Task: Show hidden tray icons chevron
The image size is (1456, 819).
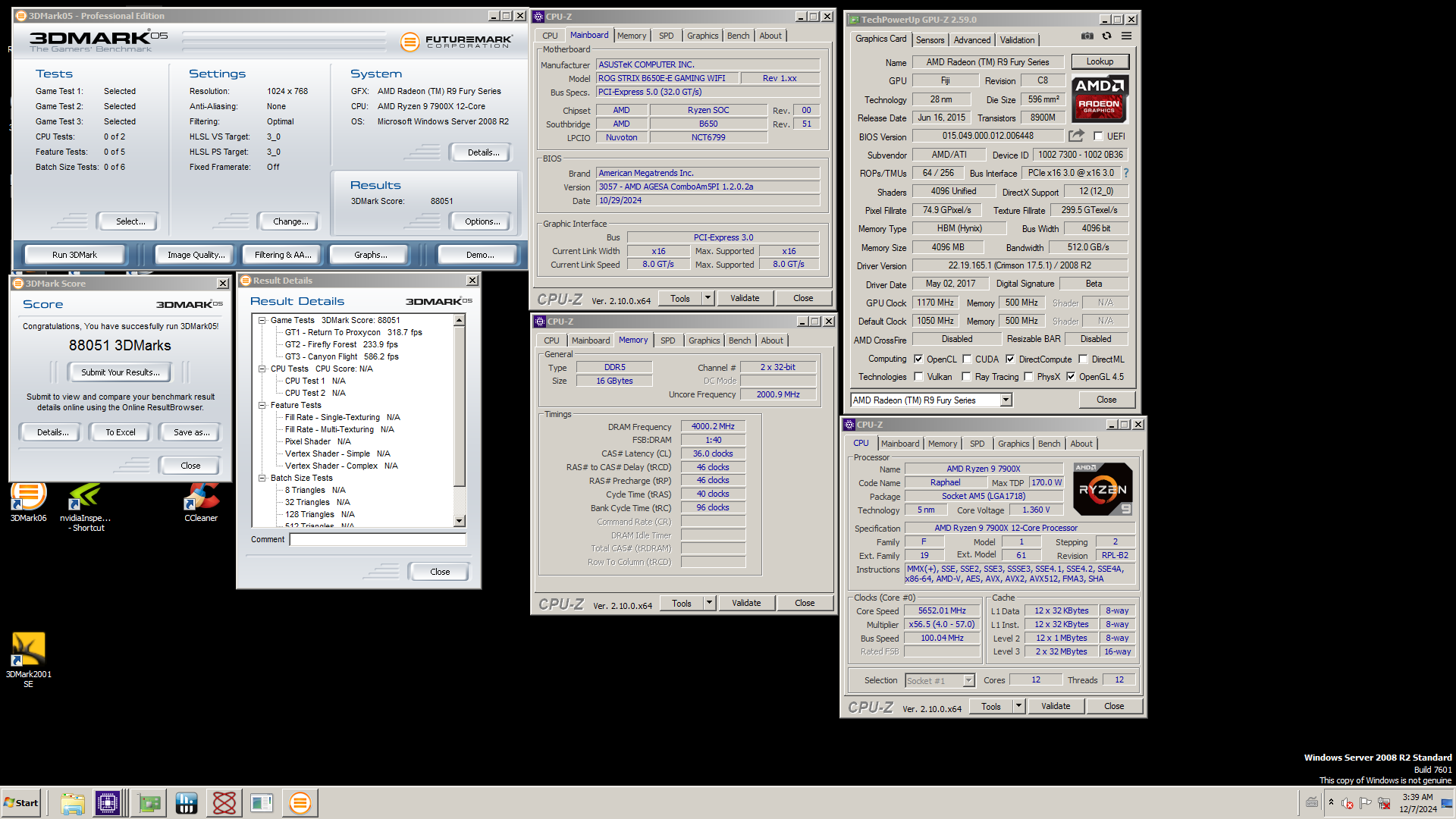Action: point(1331,802)
